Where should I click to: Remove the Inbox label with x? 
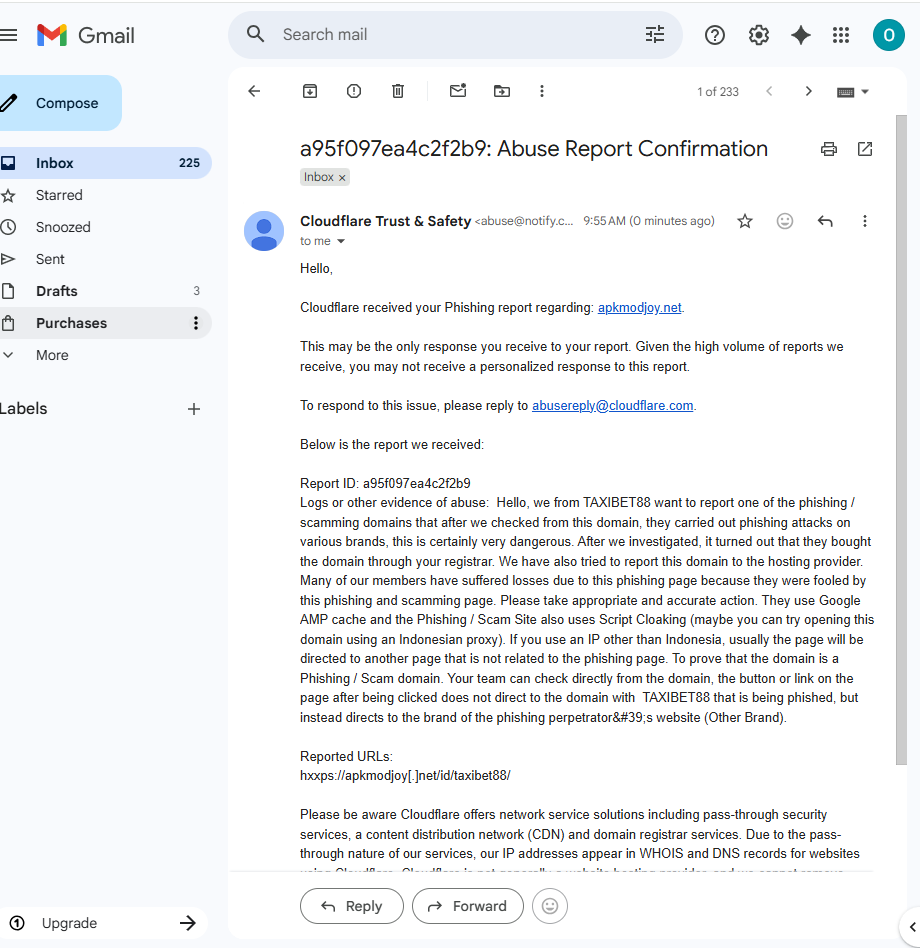(x=342, y=178)
